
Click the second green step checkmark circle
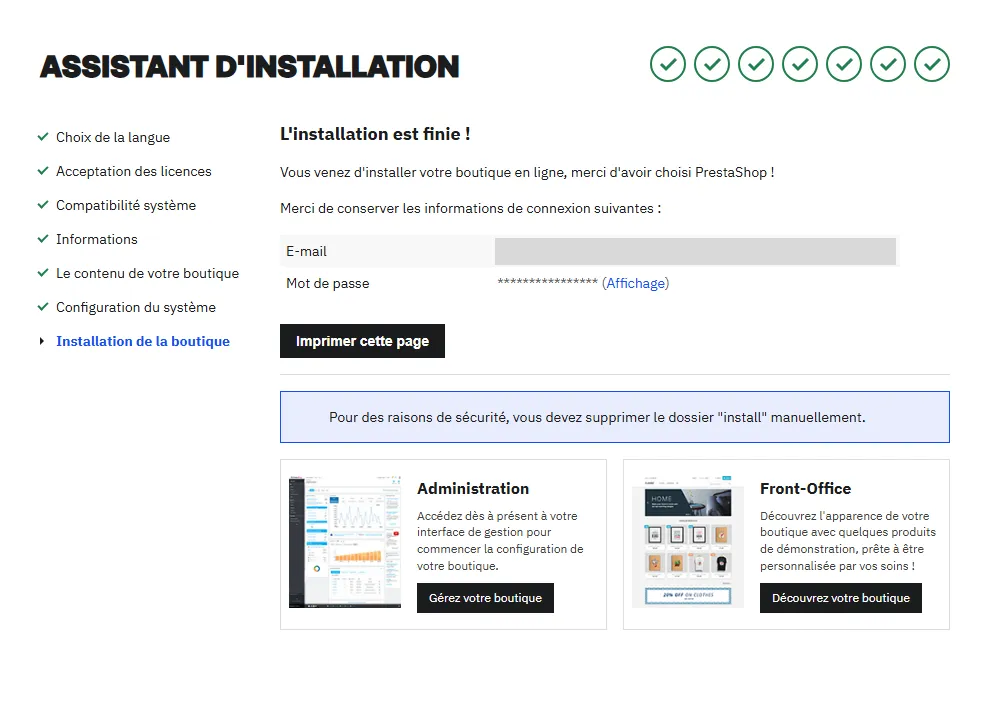[x=712, y=64]
